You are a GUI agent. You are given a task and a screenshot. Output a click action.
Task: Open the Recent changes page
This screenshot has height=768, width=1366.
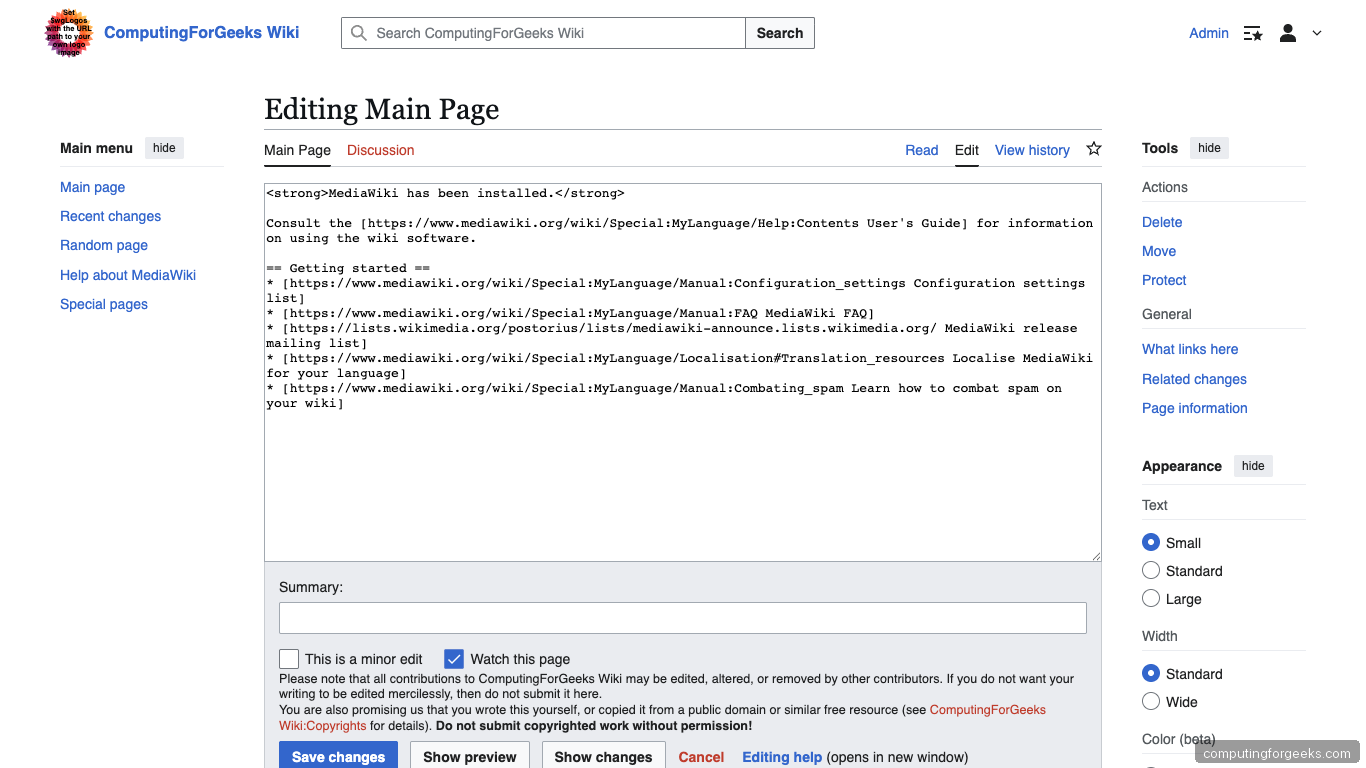pyautogui.click(x=110, y=216)
